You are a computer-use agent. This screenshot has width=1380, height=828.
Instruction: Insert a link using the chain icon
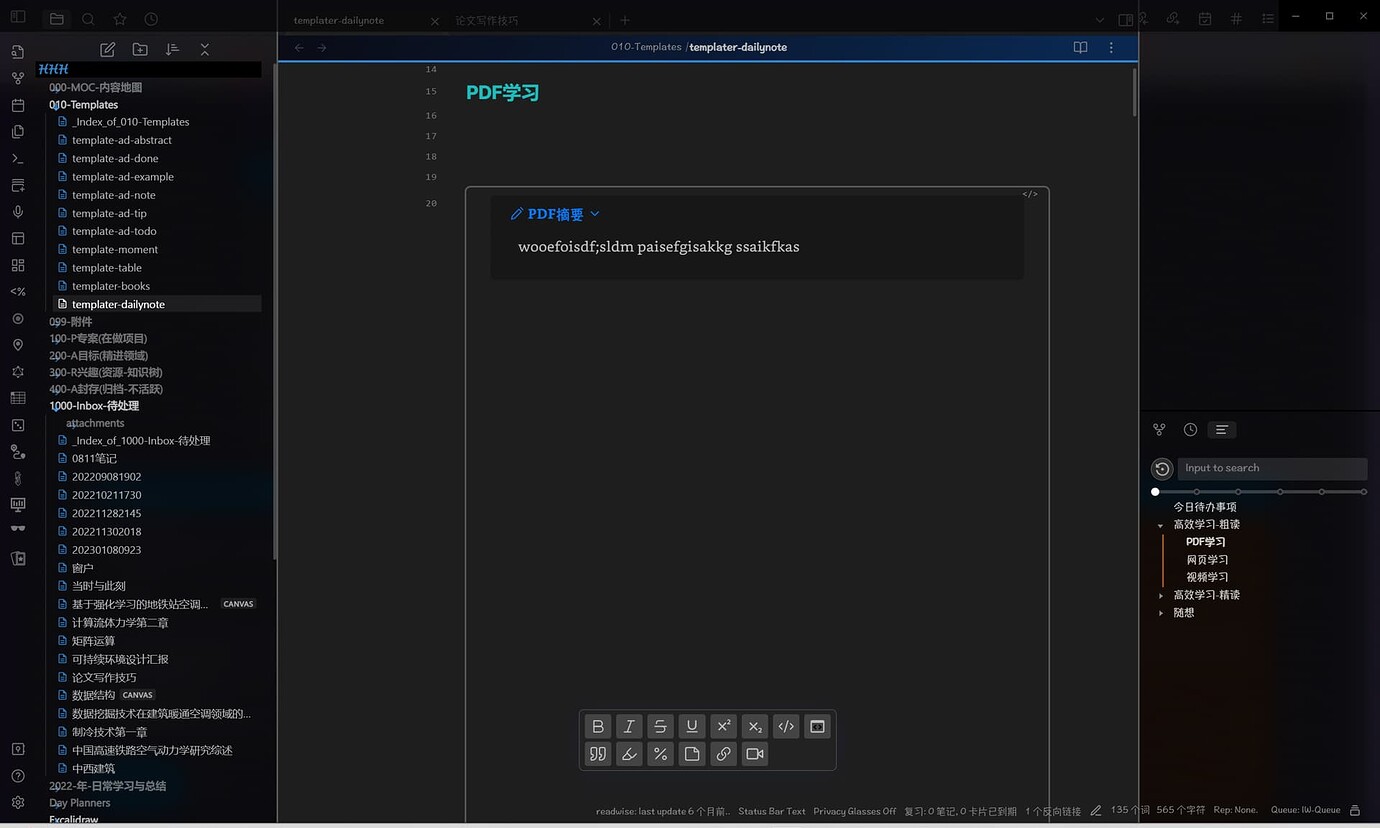[x=723, y=754]
